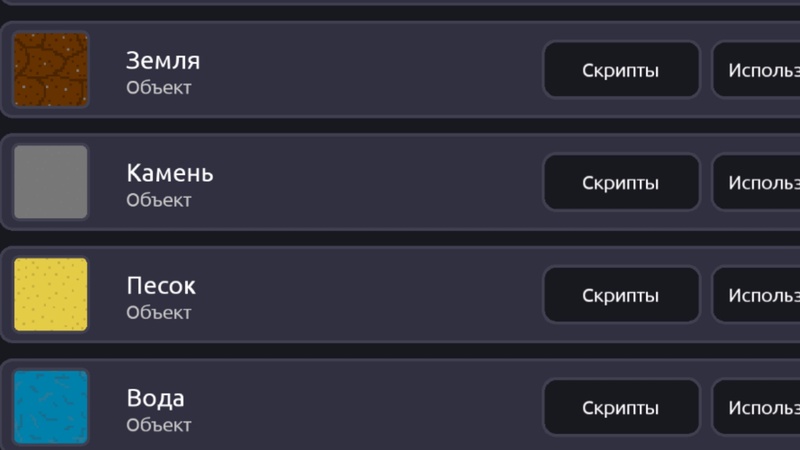800x450 pixels.
Task: Click the Использ button in Песок row
Action: pyautogui.click(x=756, y=294)
